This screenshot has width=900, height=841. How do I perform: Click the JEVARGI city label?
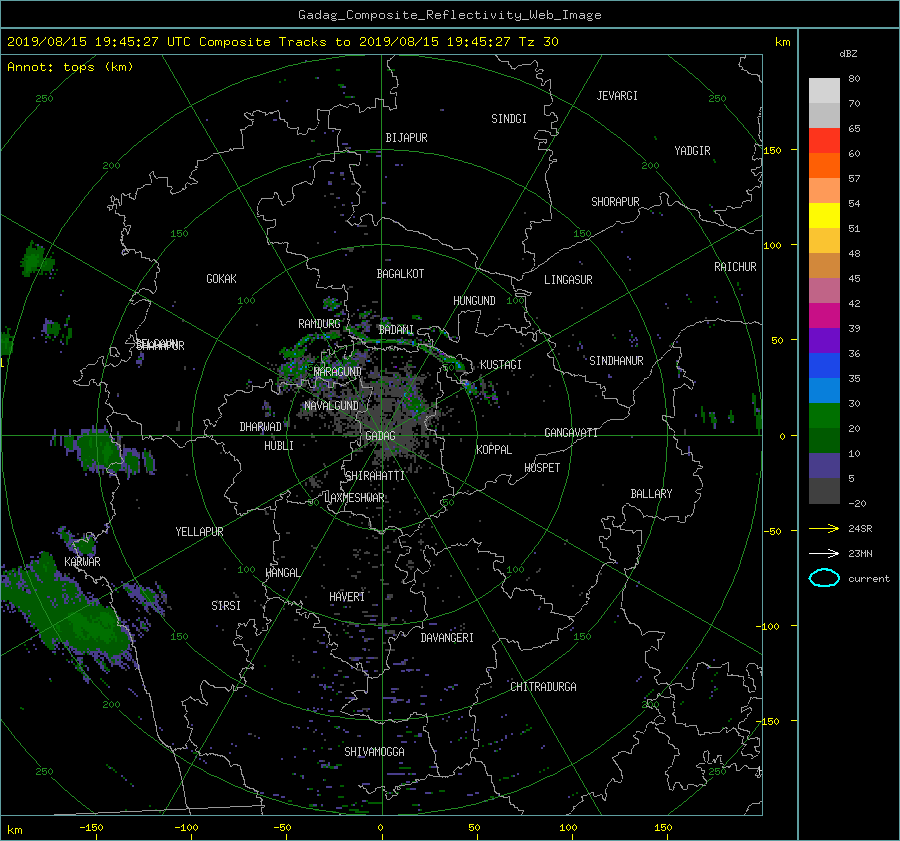(x=617, y=96)
